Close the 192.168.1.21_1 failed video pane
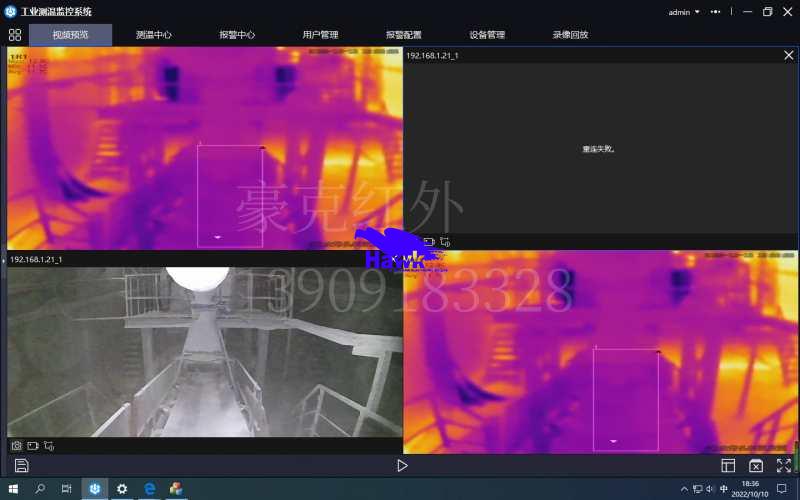800x500 pixels. click(788, 56)
